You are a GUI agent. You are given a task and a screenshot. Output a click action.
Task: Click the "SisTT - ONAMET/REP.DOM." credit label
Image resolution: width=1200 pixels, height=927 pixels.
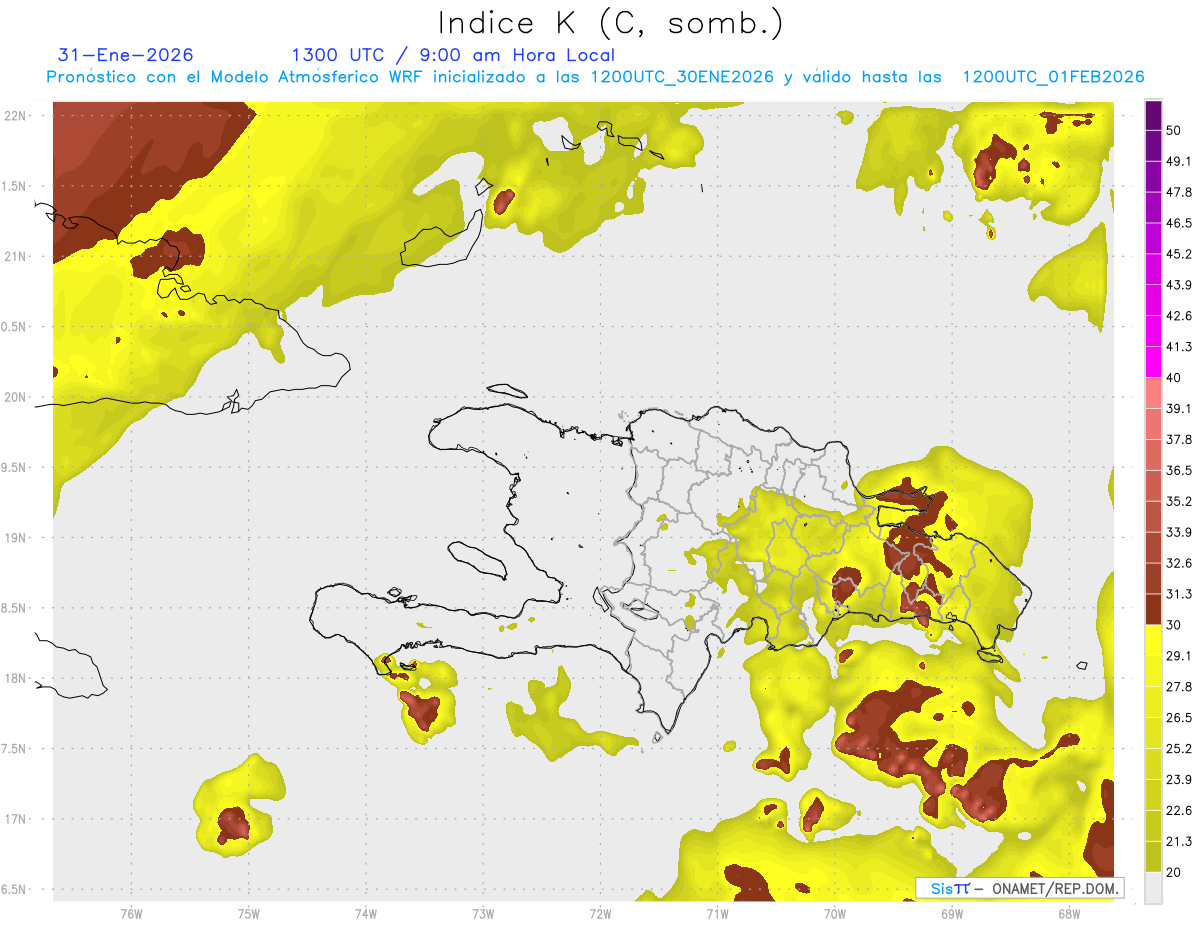(x=1020, y=888)
